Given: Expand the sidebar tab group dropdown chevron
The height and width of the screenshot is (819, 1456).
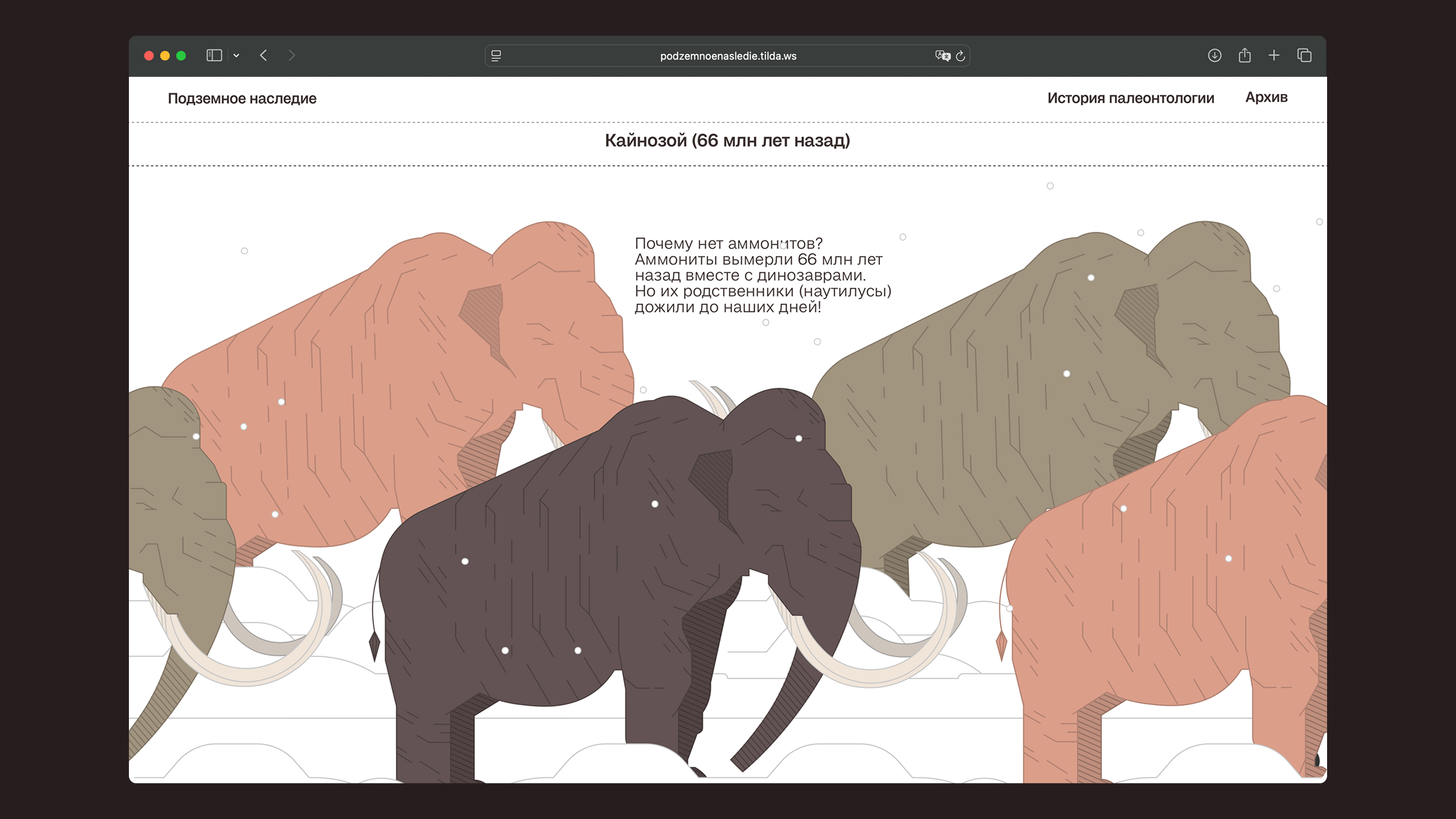Looking at the screenshot, I should 236,56.
